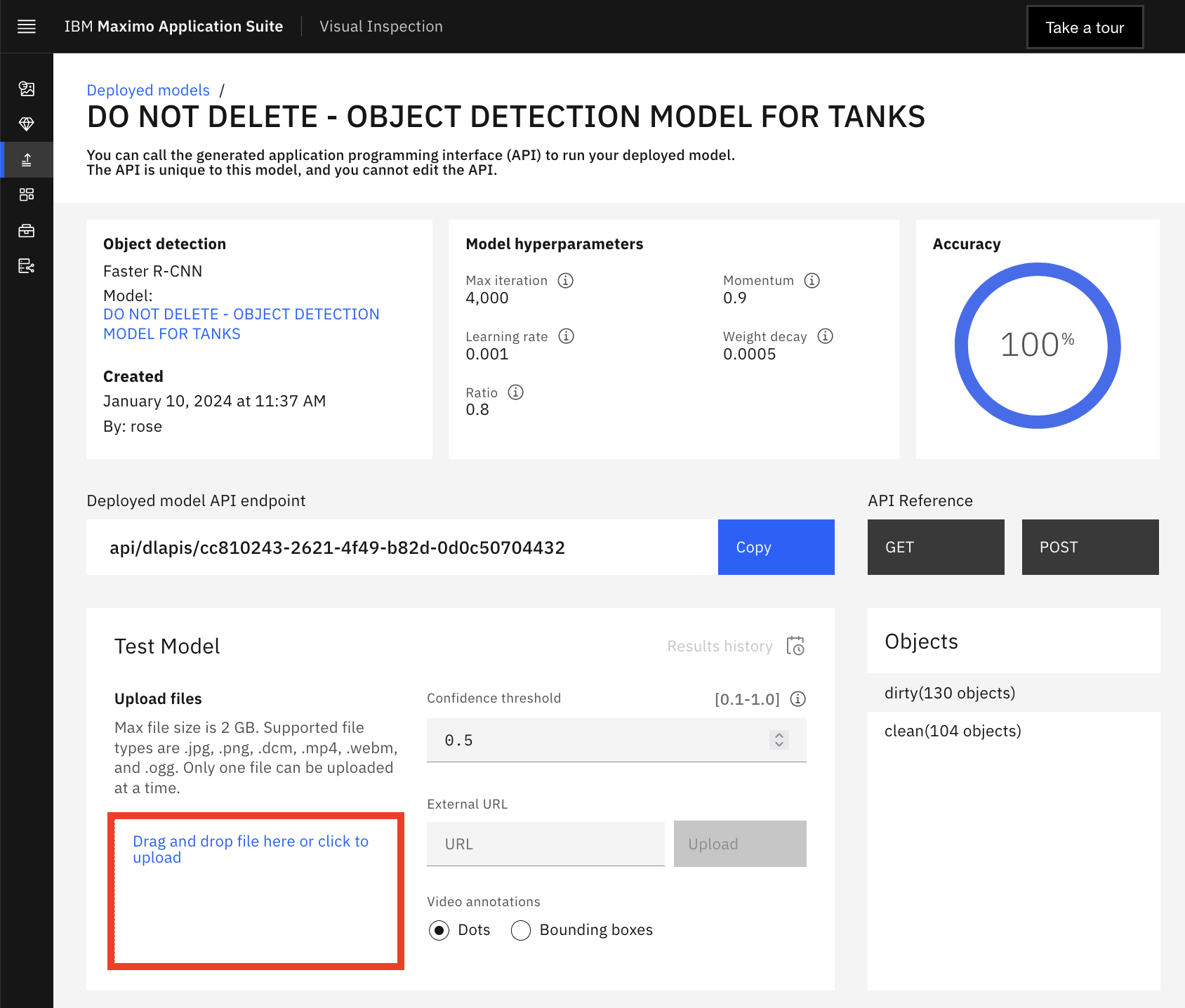
Task: Click the External URL Upload button
Action: click(740, 844)
